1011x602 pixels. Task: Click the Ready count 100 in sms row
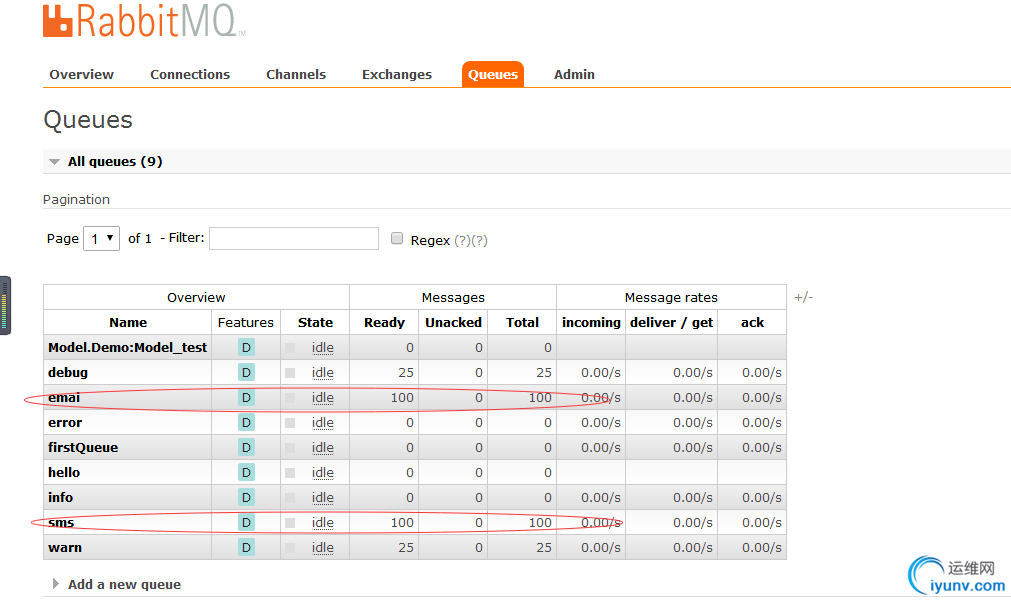[x=402, y=523]
